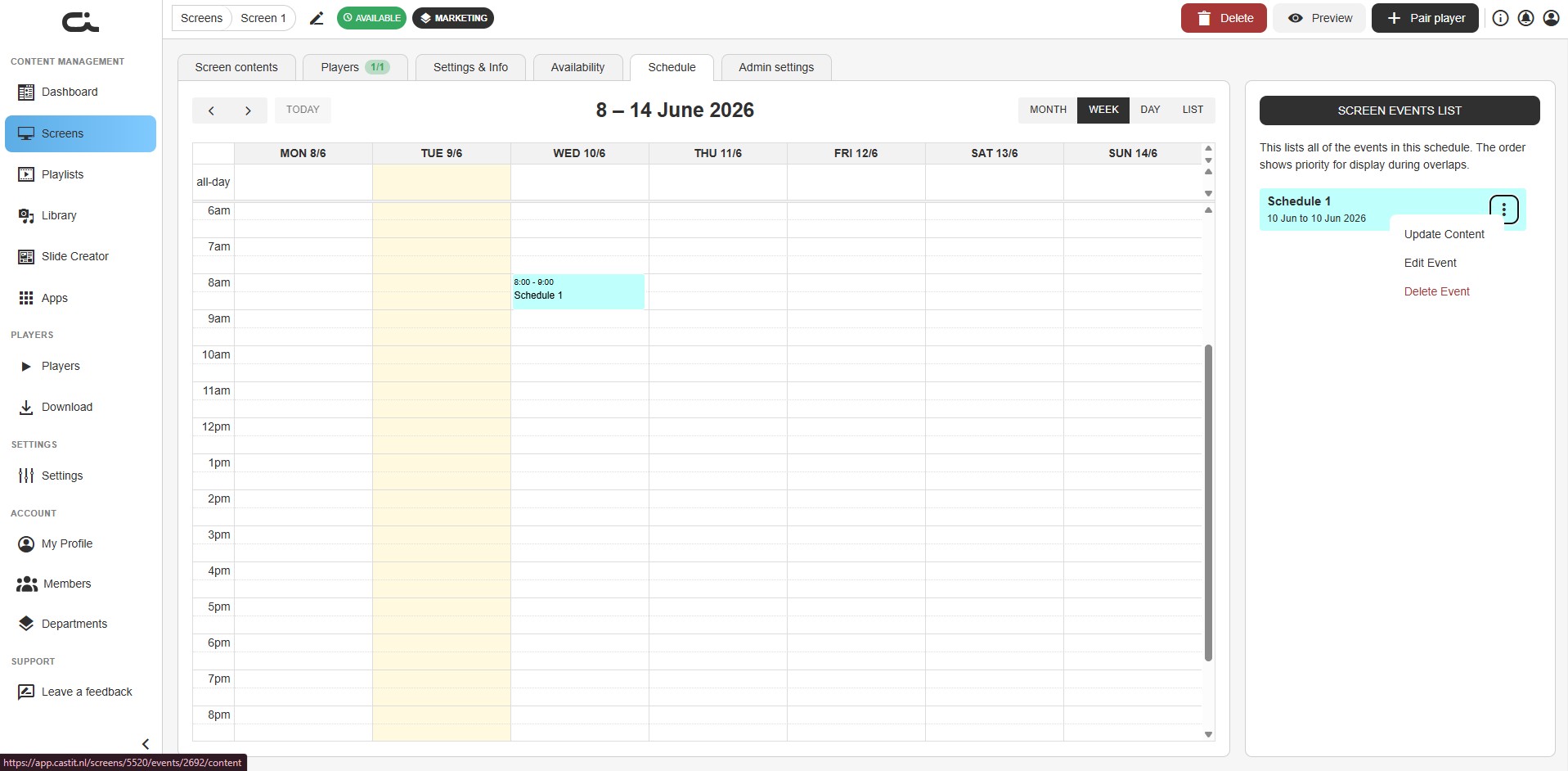Open the Schedule 1 event at 8:00
1568x771 pixels.
tap(578, 291)
